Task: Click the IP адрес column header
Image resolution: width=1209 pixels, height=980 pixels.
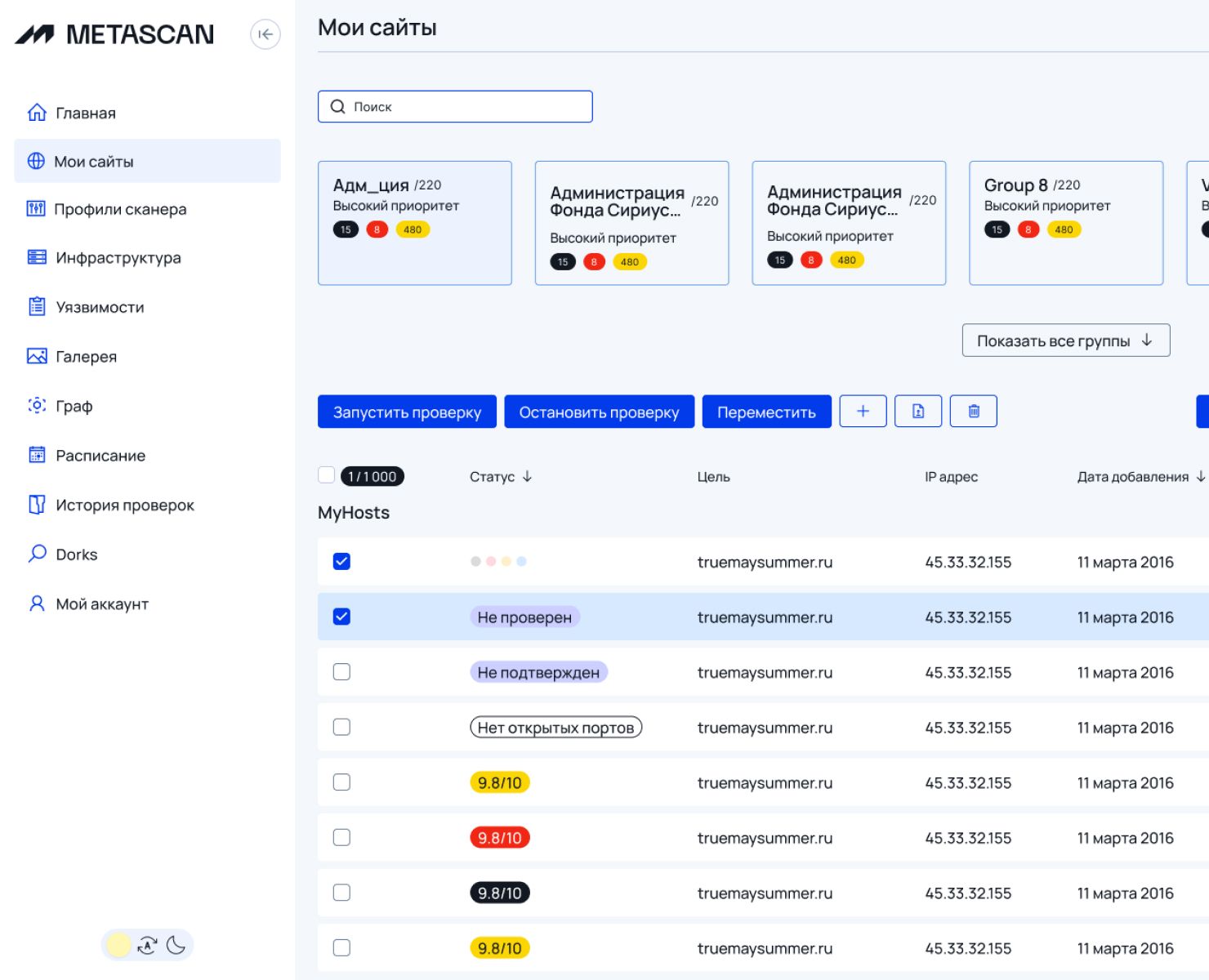Action: [951, 476]
